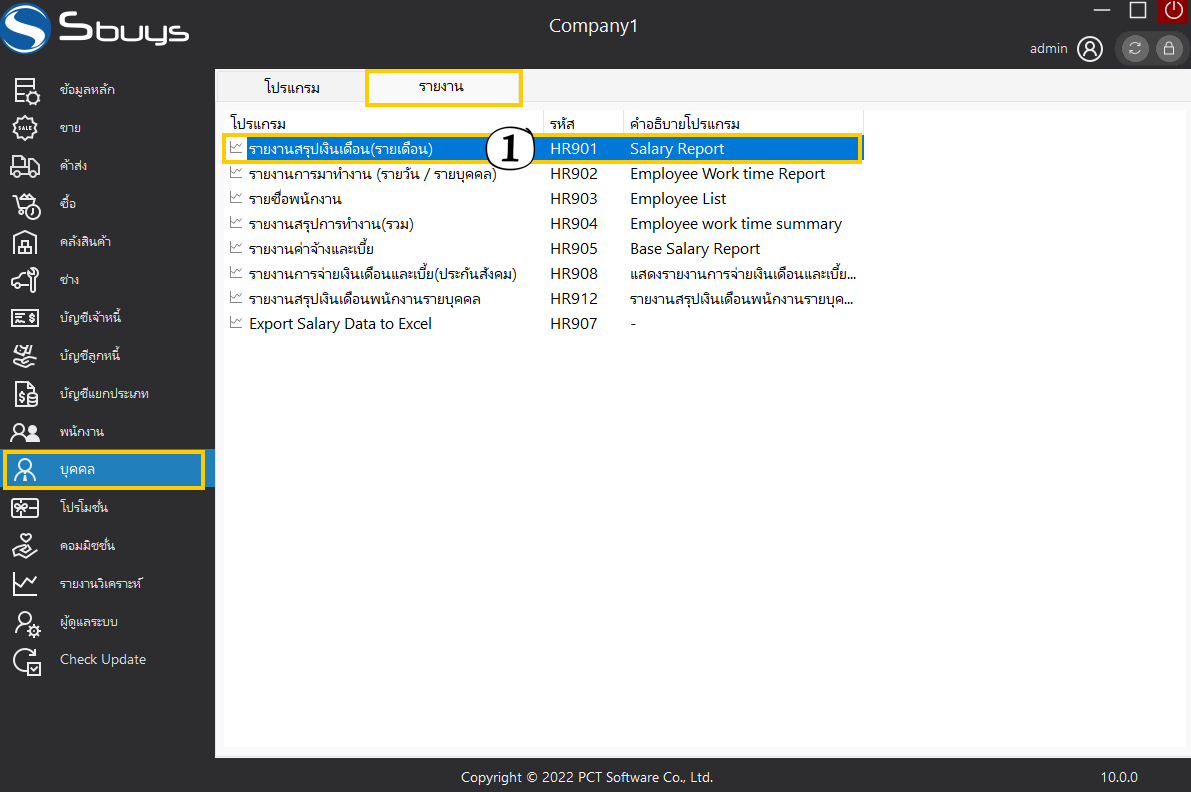1191x792 pixels.
Task: Click the refresh icon in the top-right corner
Action: click(1134, 48)
